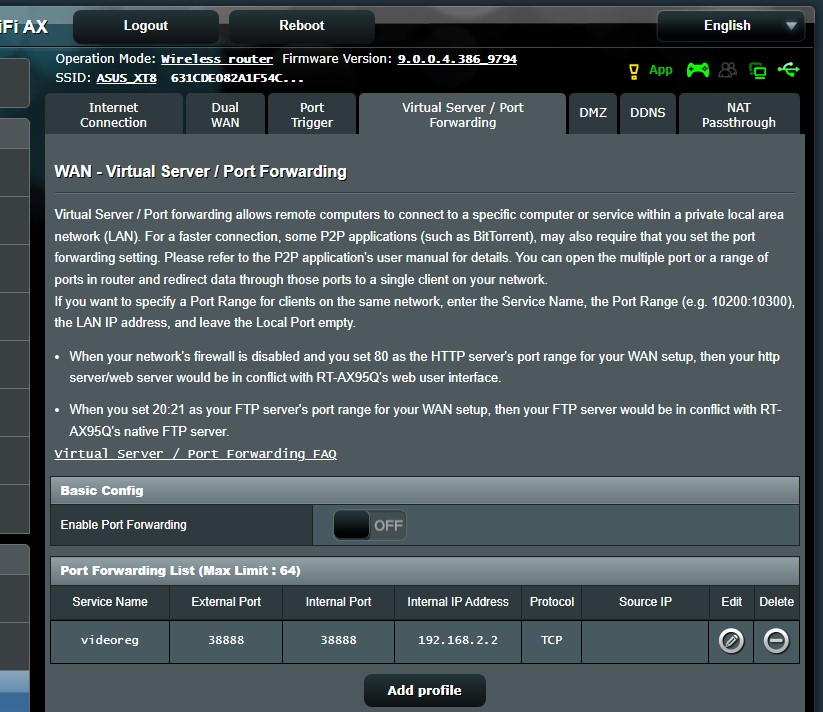This screenshot has height=712, width=823.
Task: Edit the videoreg forwarding rule
Action: pos(730,641)
